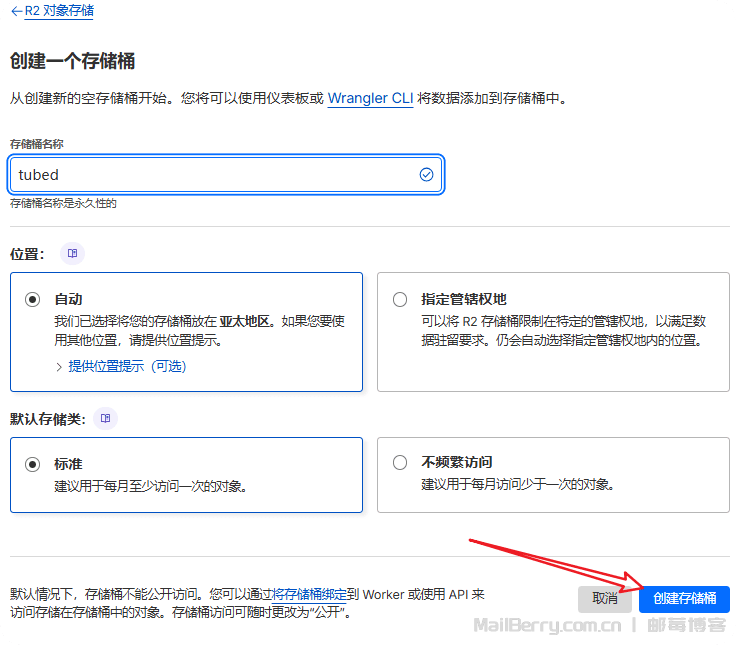Open the Wrangler CLI link
The width and height of the screenshot is (736, 645).
(370, 98)
